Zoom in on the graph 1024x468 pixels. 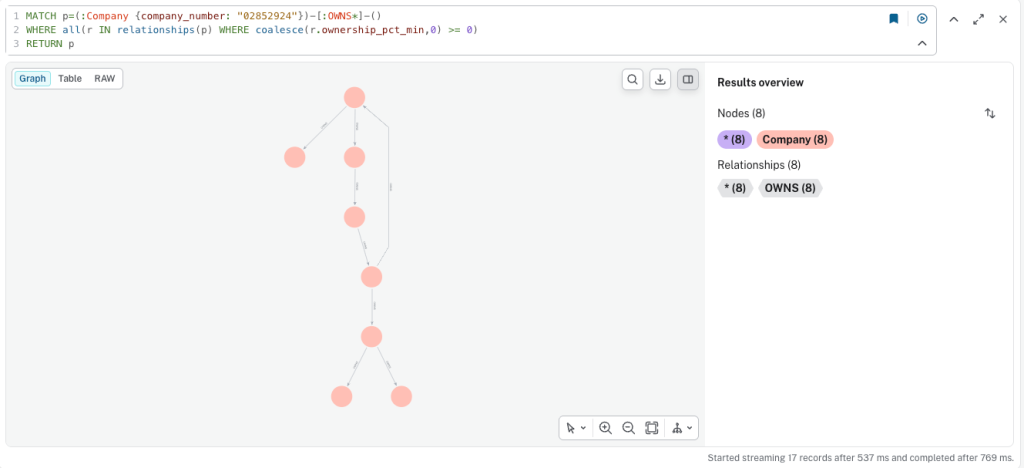pyautogui.click(x=605, y=428)
